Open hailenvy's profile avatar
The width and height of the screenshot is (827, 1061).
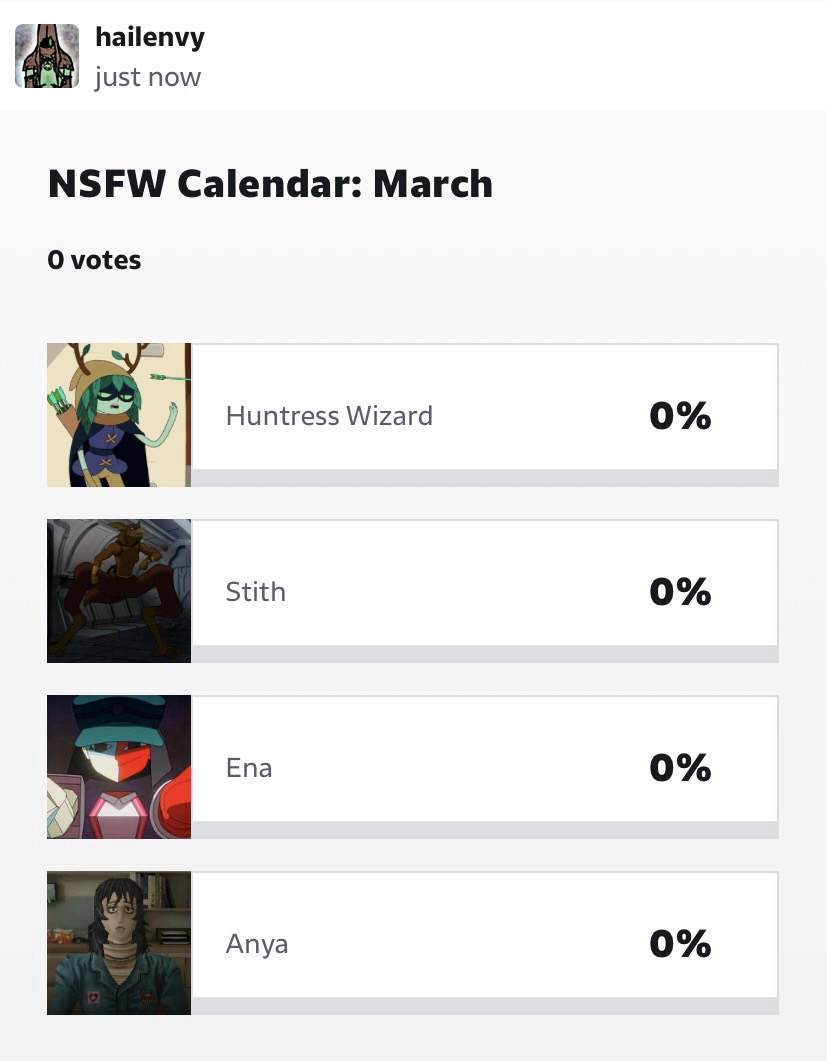pyautogui.click(x=47, y=56)
